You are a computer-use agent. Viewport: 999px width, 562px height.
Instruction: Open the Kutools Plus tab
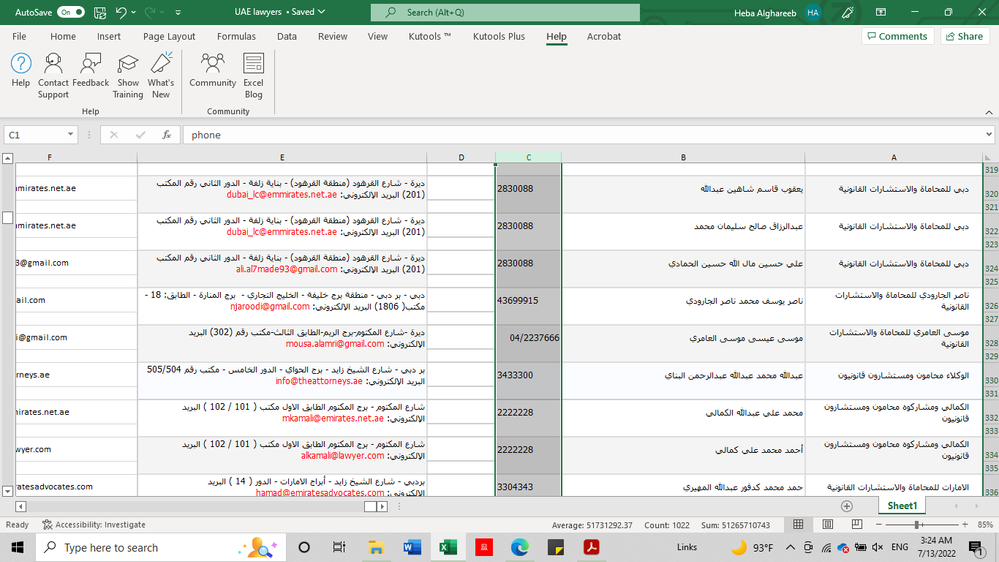click(499, 36)
